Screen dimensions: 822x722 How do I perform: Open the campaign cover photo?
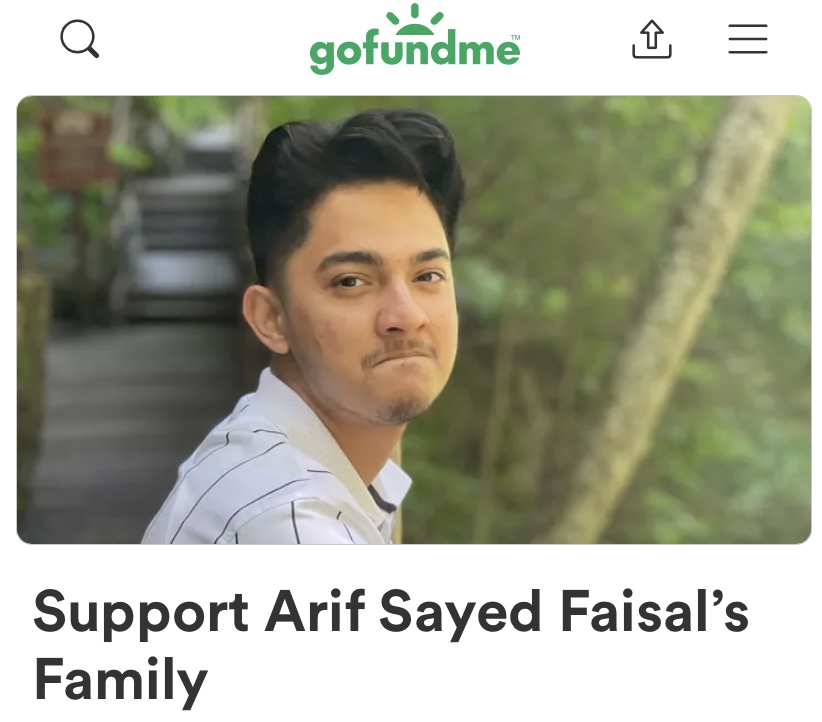(x=414, y=319)
